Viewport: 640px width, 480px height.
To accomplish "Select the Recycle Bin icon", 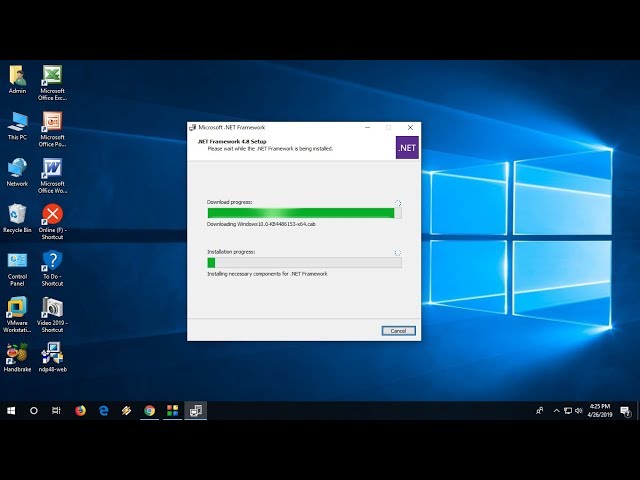I will (x=17, y=219).
